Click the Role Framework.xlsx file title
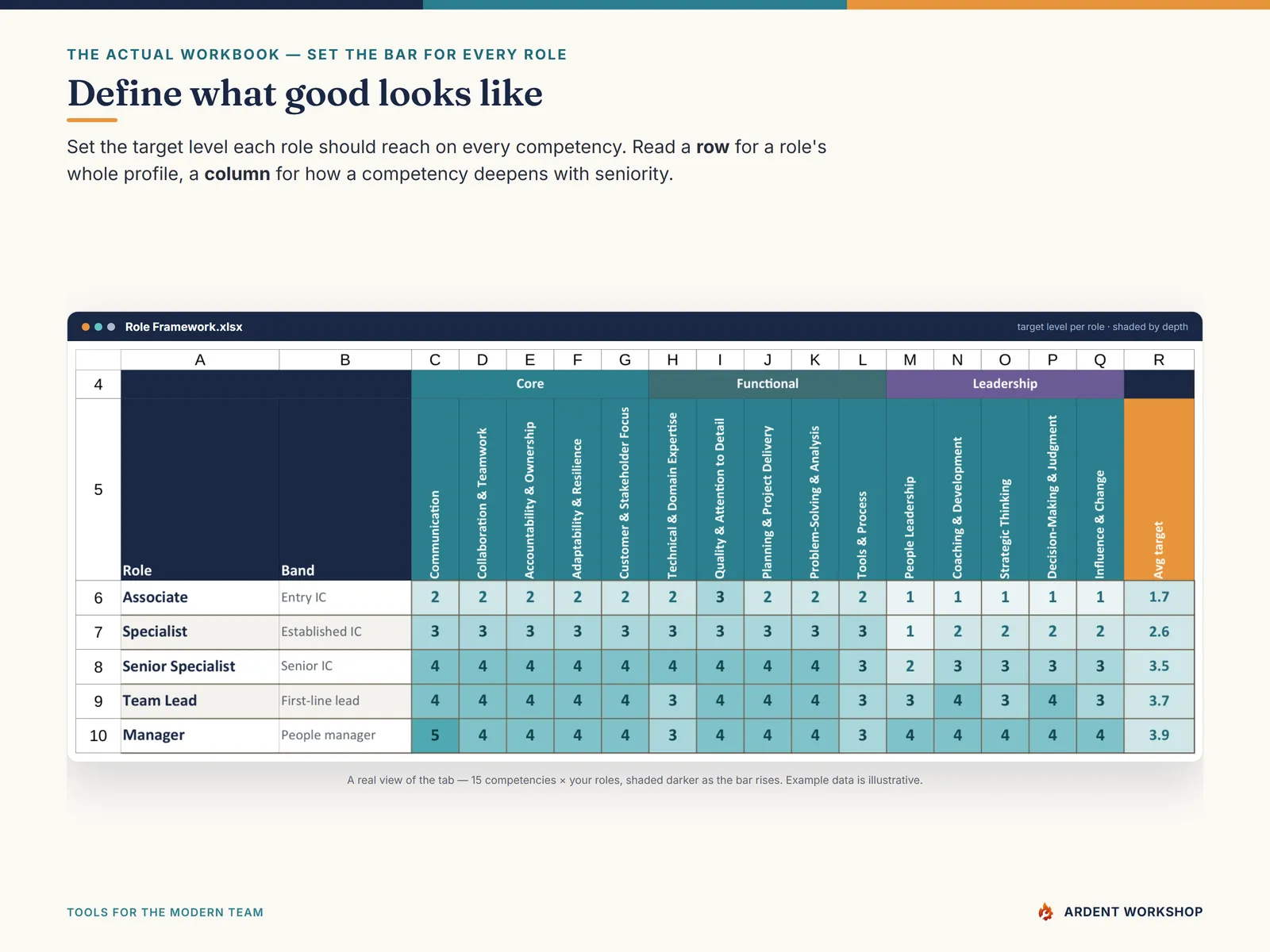This screenshot has height=952, width=1270. [x=183, y=327]
